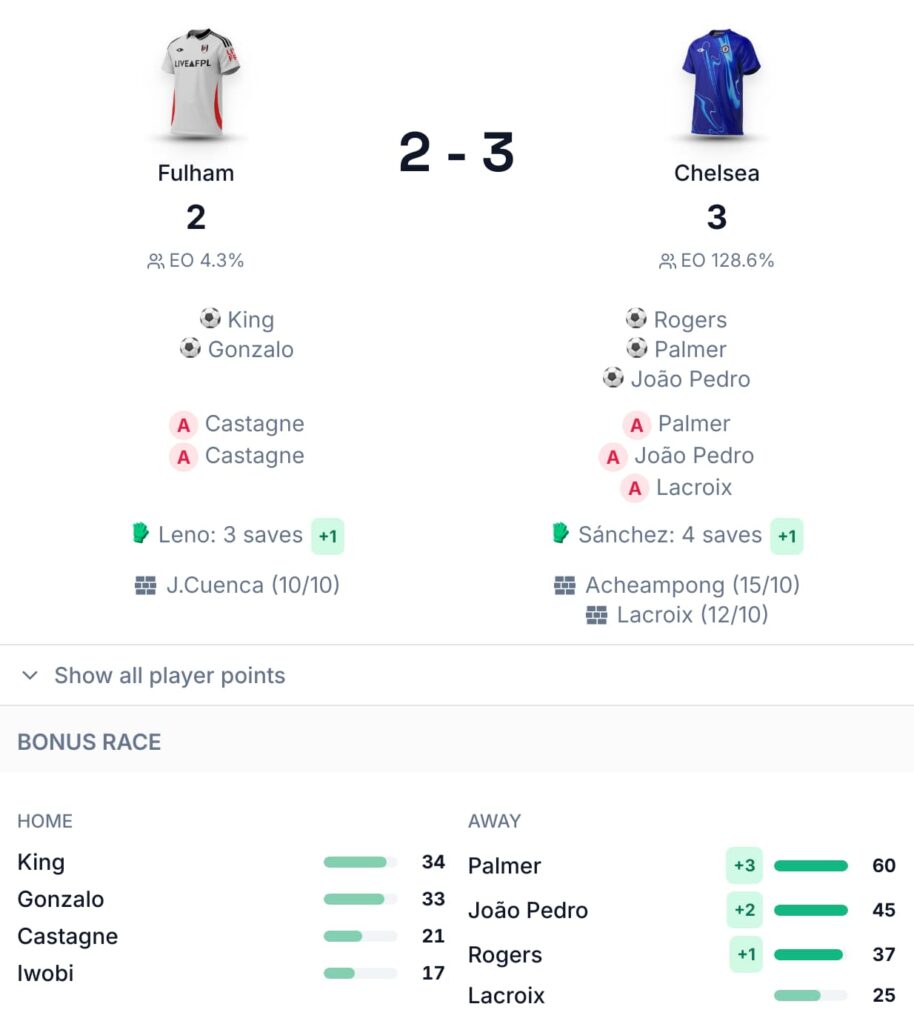Click Gonzalo in home bonus list
The width and height of the screenshot is (914, 1024).
coord(61,899)
